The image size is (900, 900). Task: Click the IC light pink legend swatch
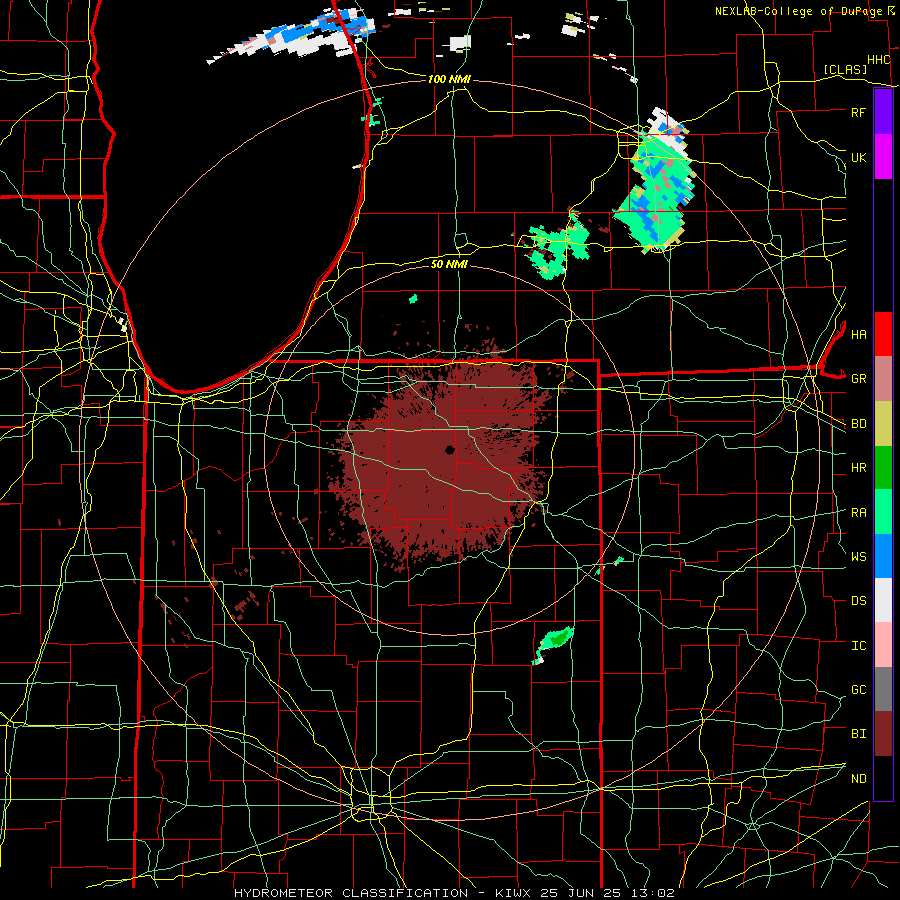click(x=883, y=645)
